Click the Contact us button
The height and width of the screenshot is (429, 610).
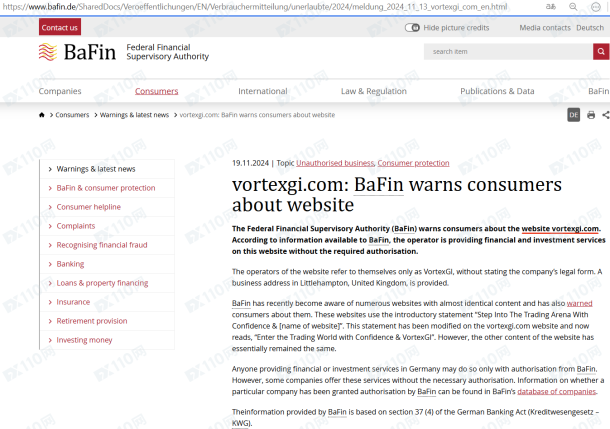[60, 28]
